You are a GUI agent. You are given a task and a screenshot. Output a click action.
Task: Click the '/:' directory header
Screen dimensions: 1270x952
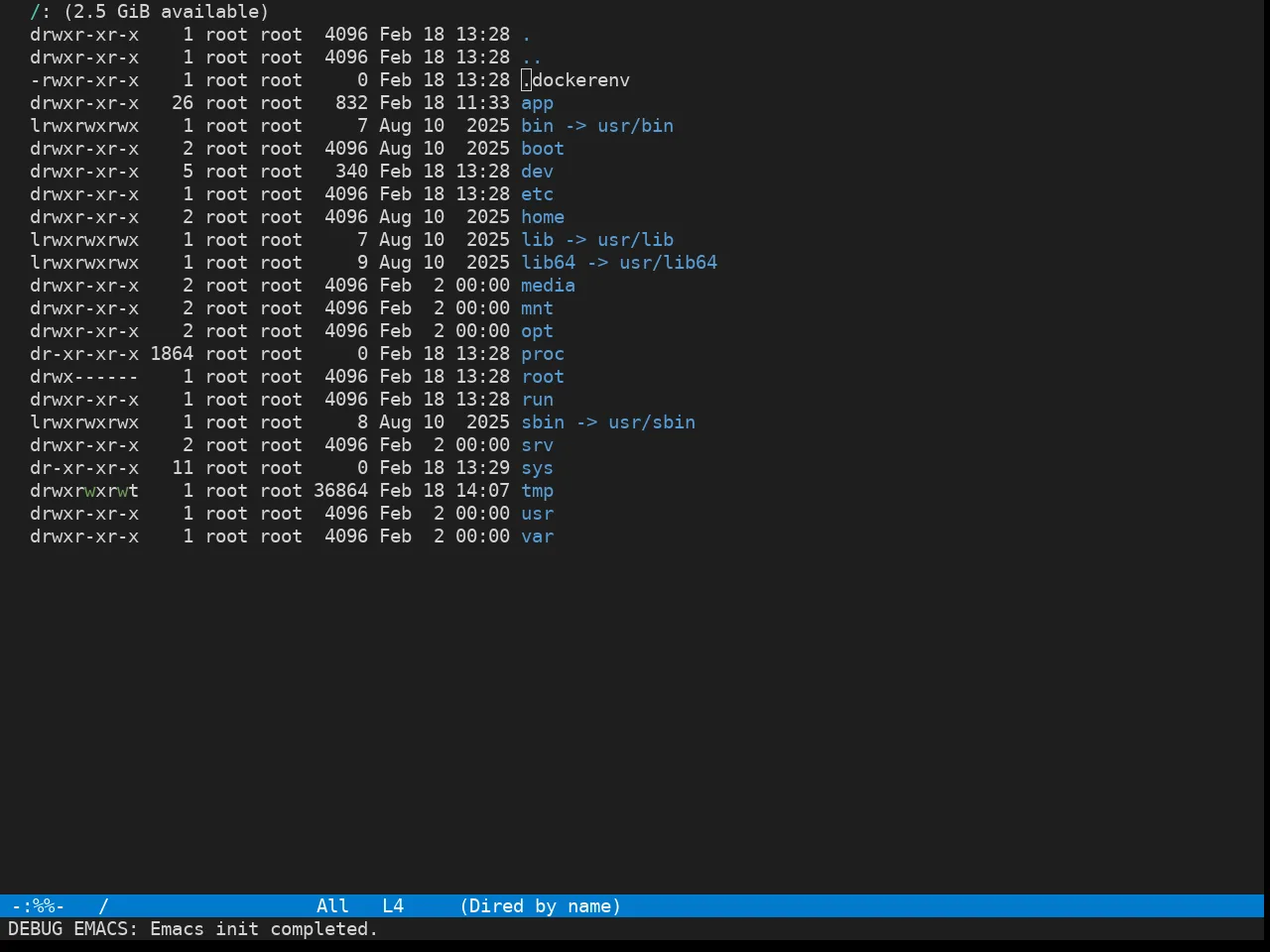coord(41,12)
